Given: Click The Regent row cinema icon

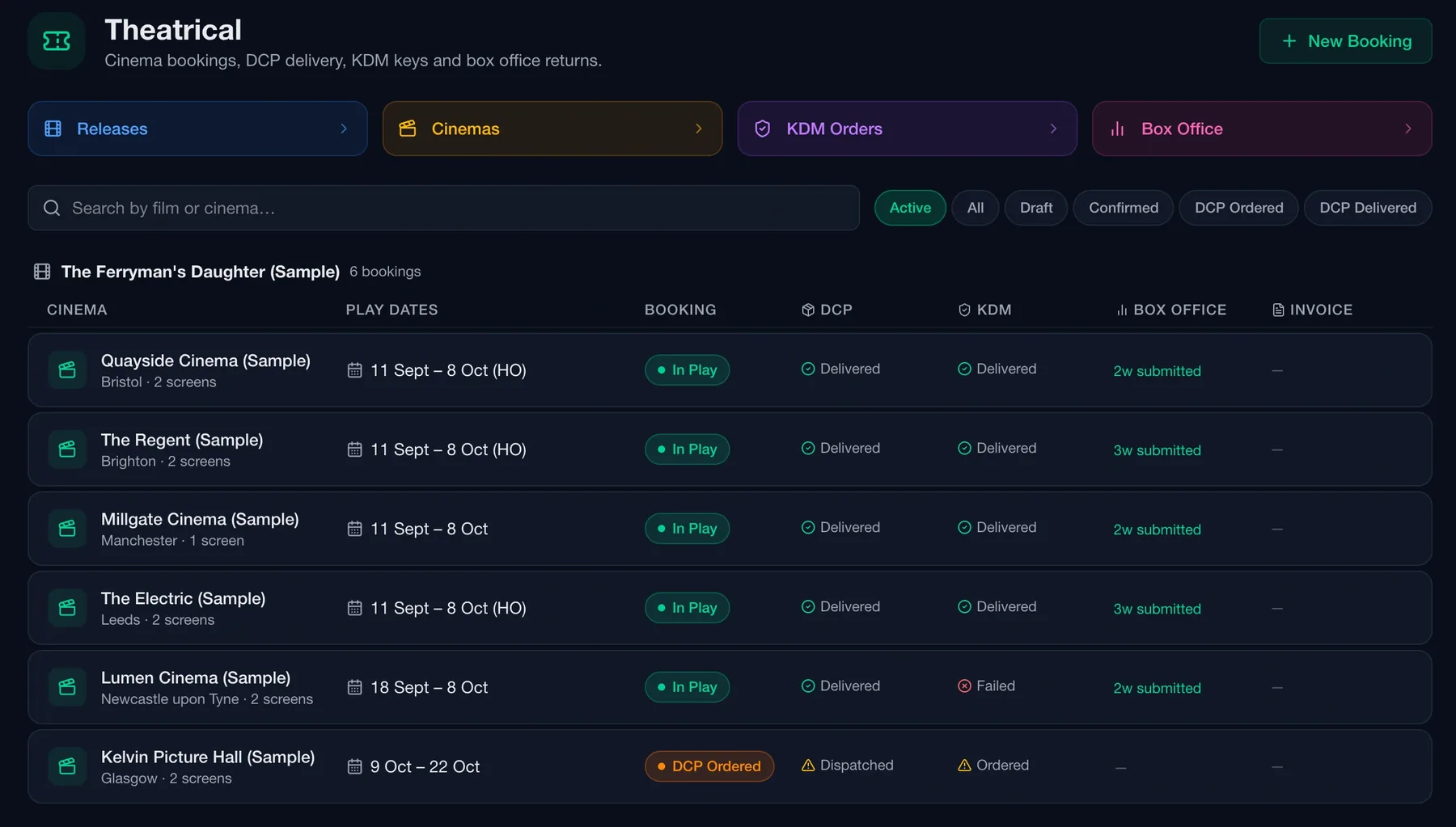Looking at the screenshot, I should (x=67, y=449).
